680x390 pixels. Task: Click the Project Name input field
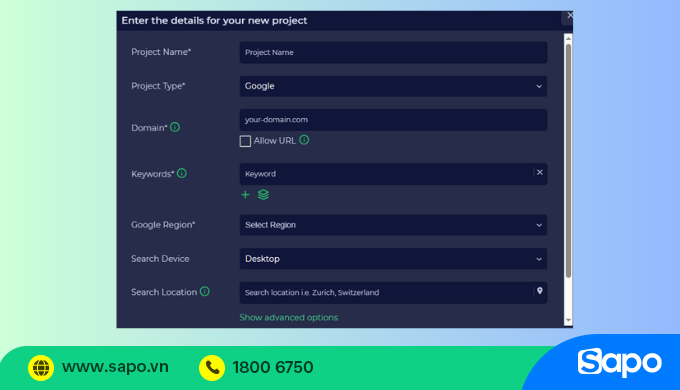pos(393,52)
